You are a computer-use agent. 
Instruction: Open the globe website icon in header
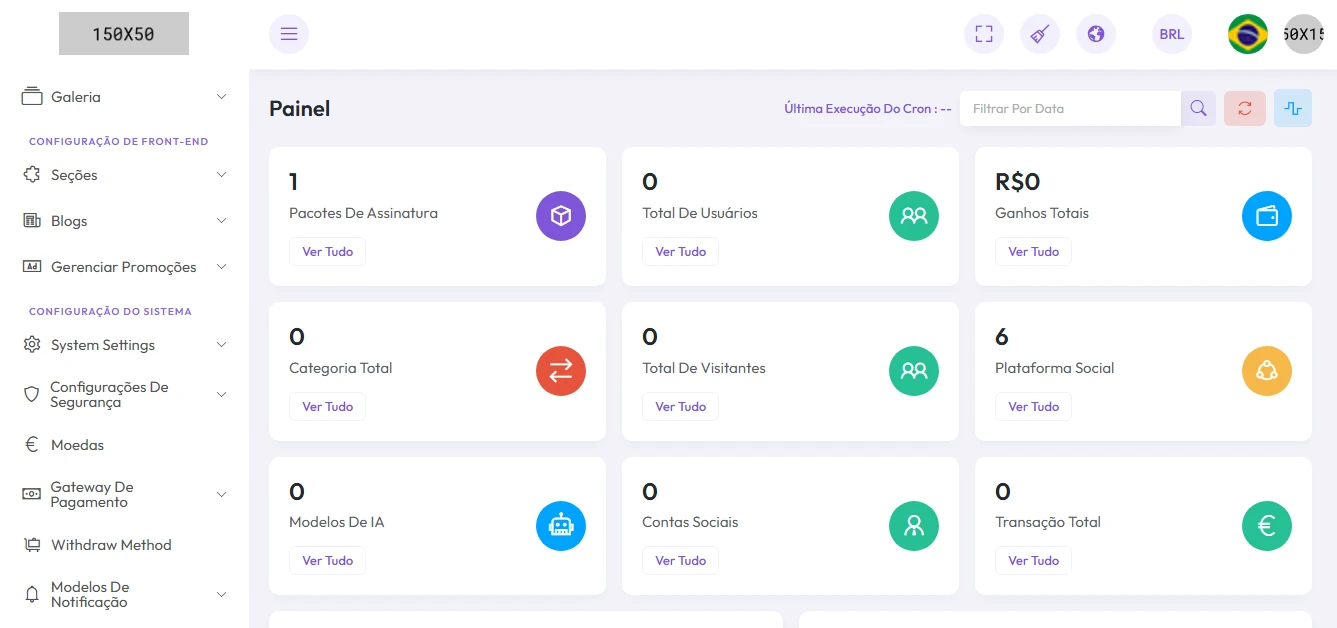tap(1096, 34)
